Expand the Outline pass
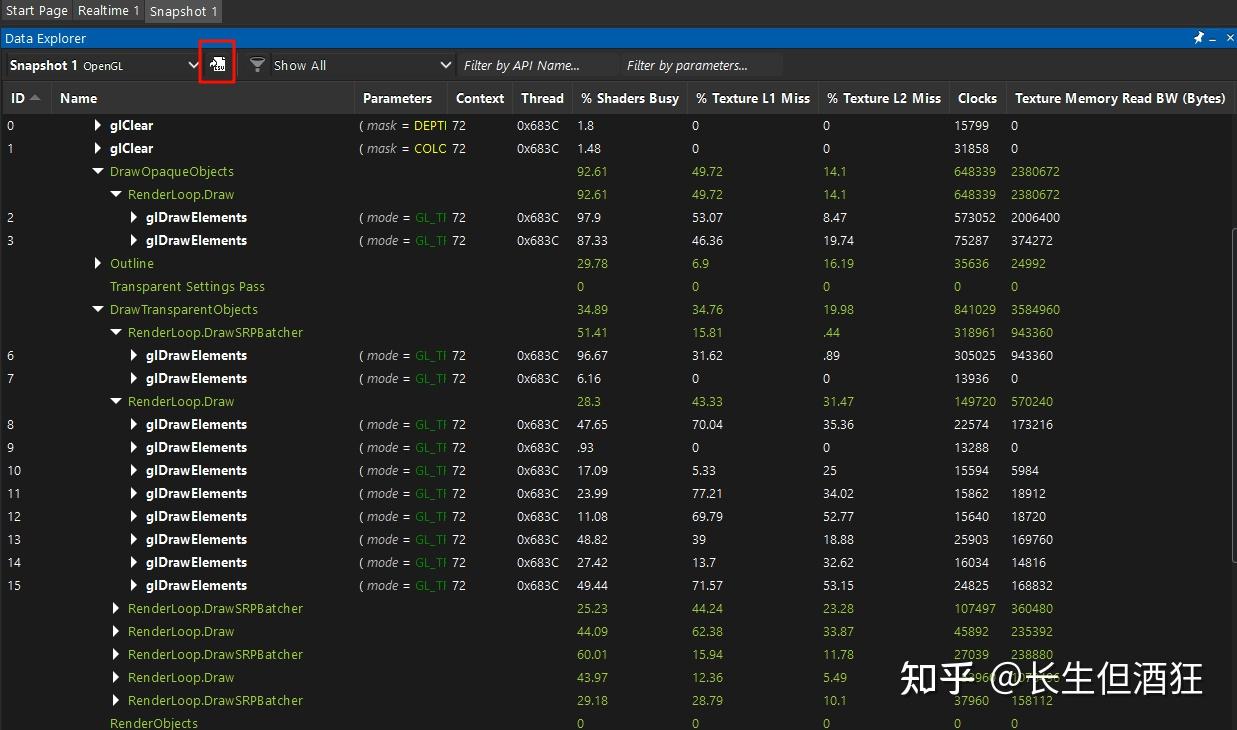The height and width of the screenshot is (730, 1237). 97,263
